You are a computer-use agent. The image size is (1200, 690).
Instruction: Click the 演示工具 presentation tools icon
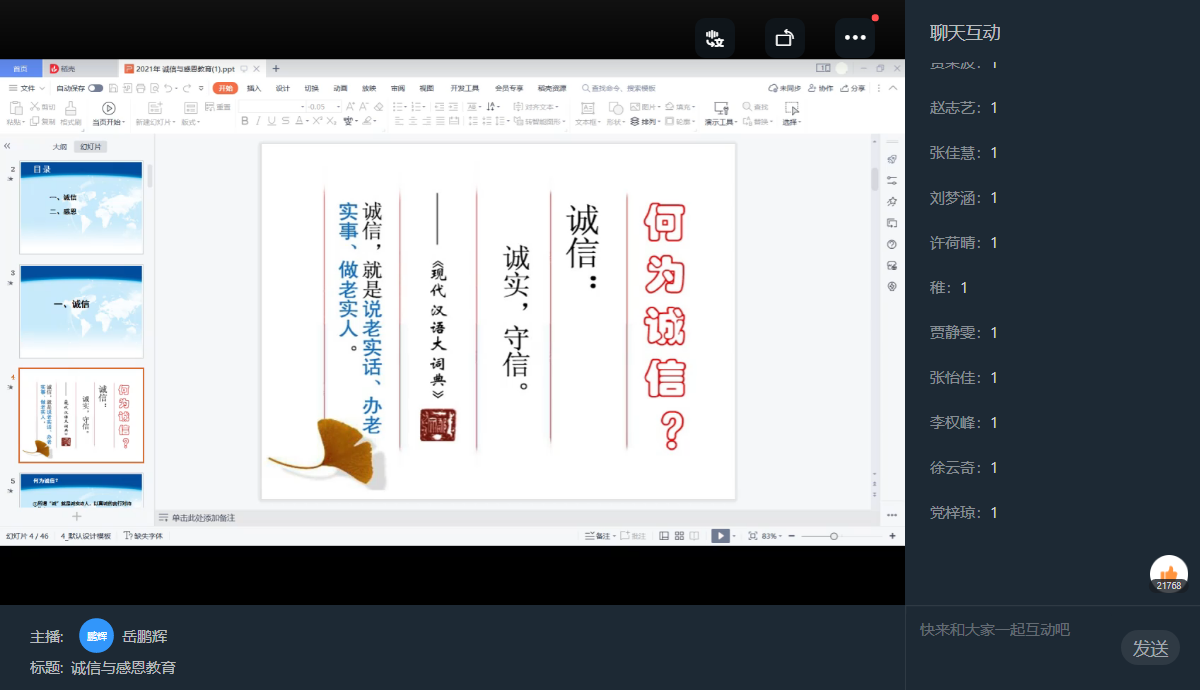(x=721, y=107)
